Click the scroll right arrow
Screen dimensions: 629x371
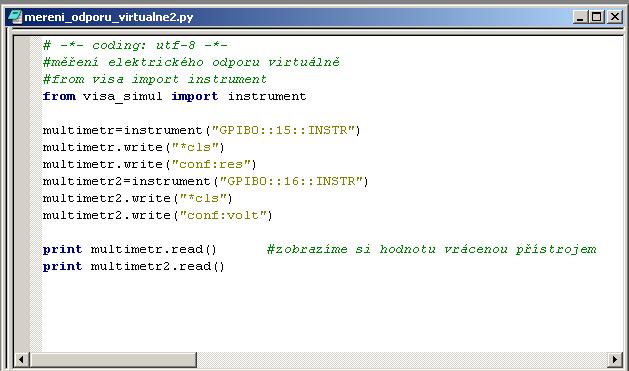(615, 359)
